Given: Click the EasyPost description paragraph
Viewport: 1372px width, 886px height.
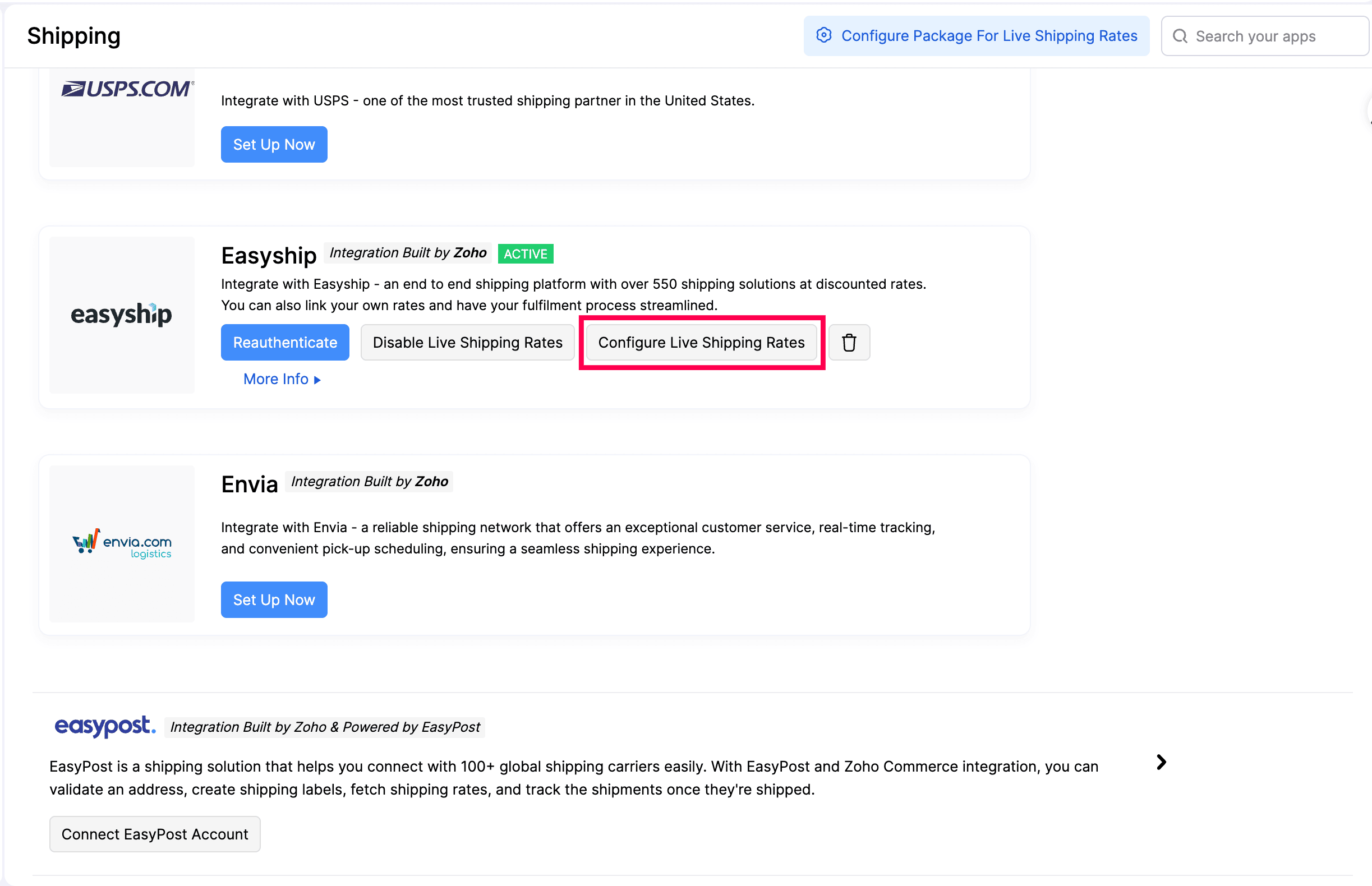Looking at the screenshot, I should [574, 778].
